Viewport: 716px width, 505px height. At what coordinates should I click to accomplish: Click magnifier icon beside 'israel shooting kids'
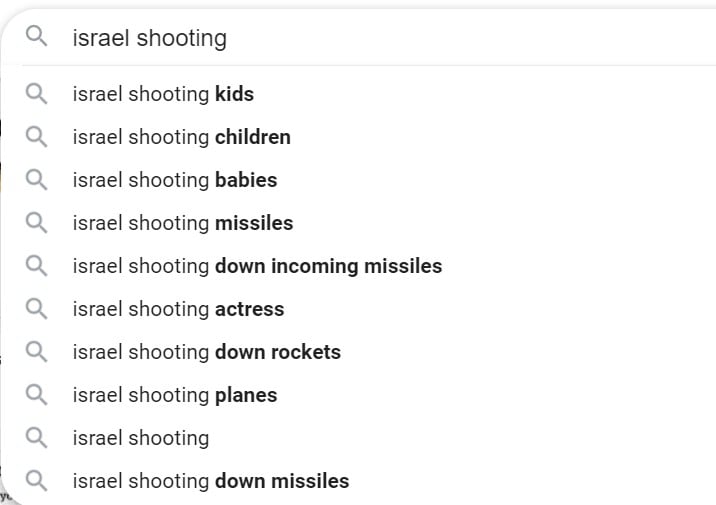(37, 94)
